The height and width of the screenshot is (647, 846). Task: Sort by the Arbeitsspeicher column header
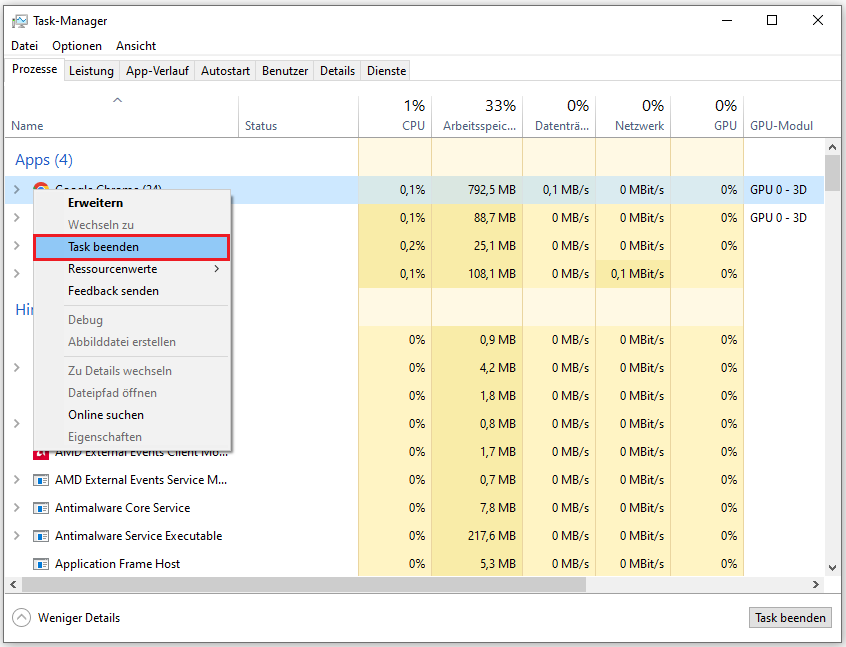point(477,117)
